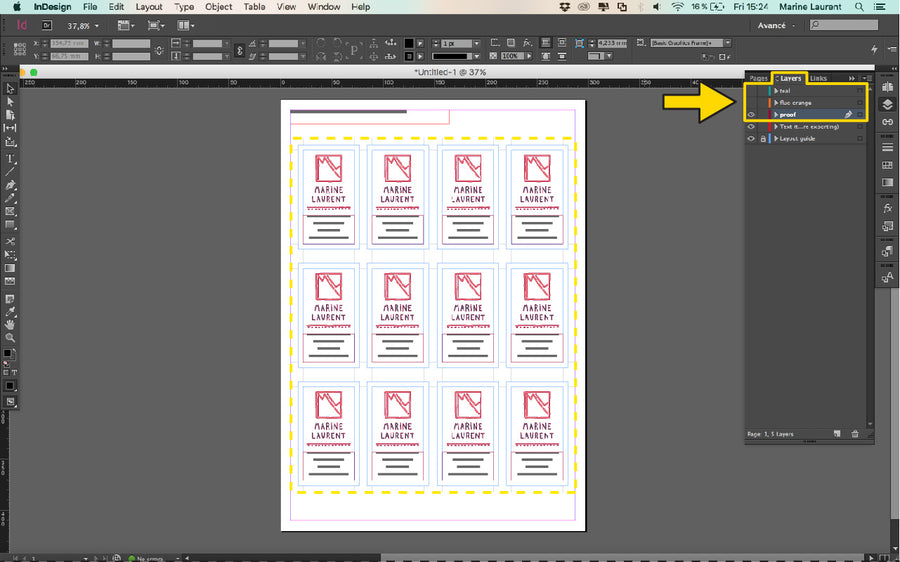This screenshot has height=562, width=900.
Task: Switch to the Links tab
Action: [818, 79]
